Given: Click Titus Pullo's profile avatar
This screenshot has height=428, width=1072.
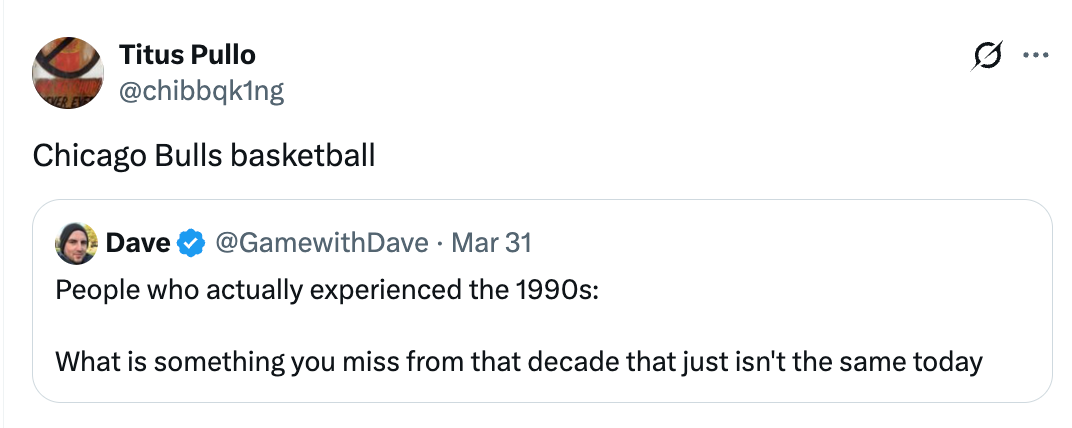Looking at the screenshot, I should 69,73.
